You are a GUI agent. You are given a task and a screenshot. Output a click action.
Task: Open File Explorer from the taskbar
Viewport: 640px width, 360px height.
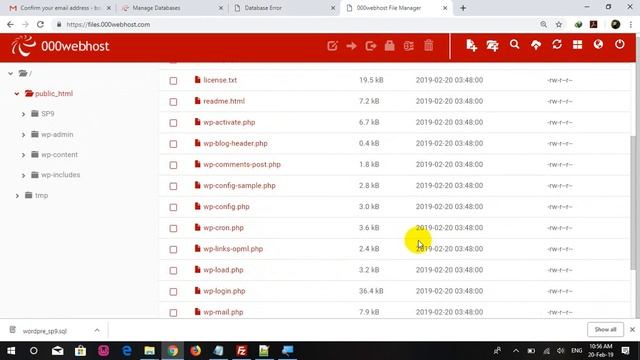149,351
